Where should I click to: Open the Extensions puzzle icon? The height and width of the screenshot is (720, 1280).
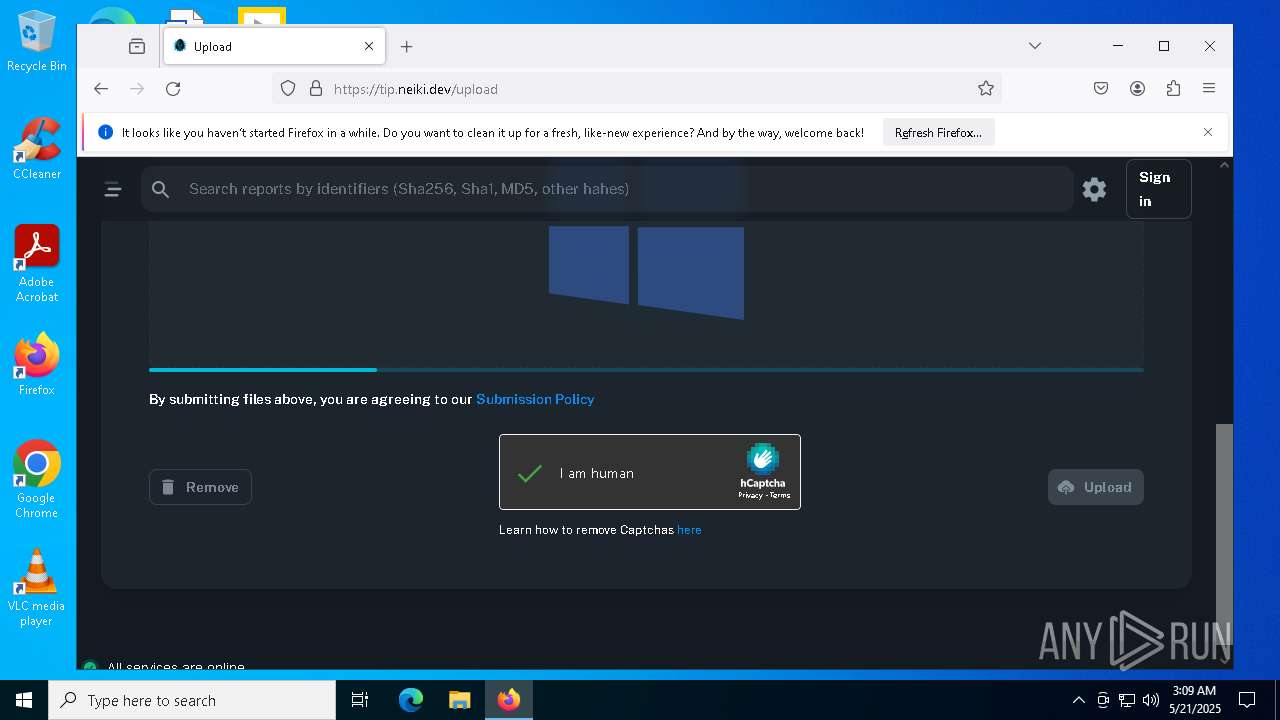click(x=1173, y=89)
